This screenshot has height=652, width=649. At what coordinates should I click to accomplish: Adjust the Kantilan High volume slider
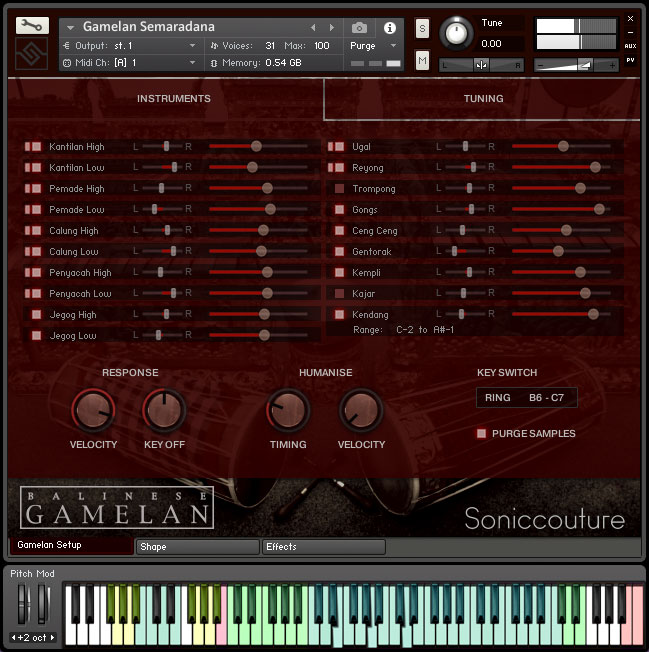coord(258,146)
